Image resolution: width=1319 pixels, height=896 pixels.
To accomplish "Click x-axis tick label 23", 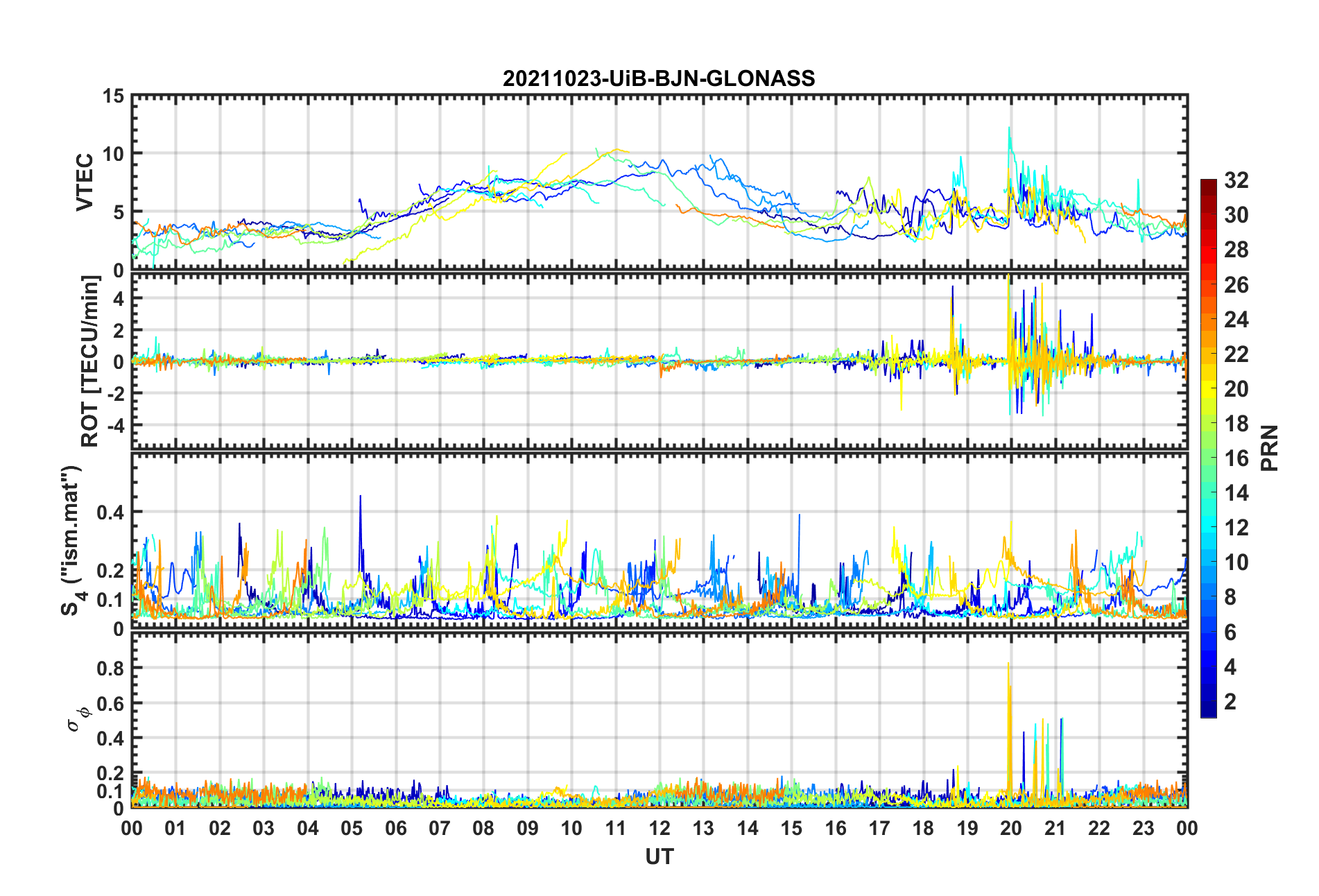I will pos(1143,828).
